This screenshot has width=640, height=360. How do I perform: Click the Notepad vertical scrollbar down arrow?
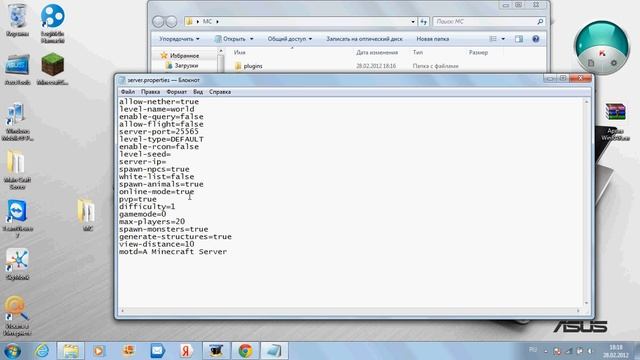[x=587, y=303]
